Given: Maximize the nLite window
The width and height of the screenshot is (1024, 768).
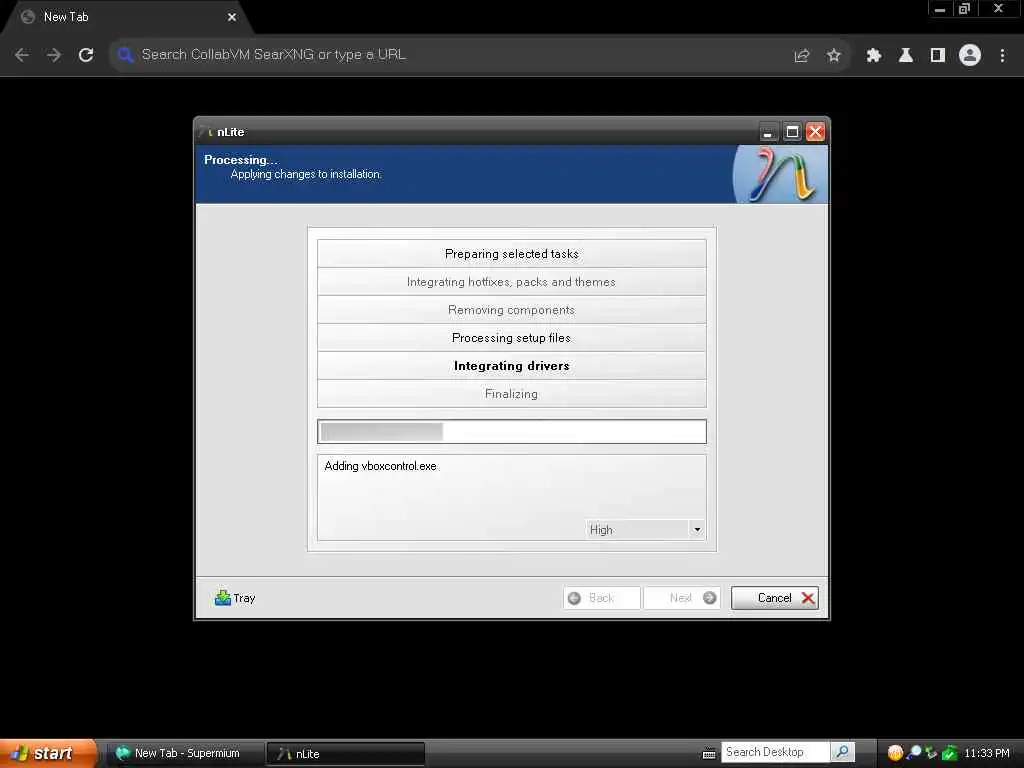Looking at the screenshot, I should [x=792, y=133].
